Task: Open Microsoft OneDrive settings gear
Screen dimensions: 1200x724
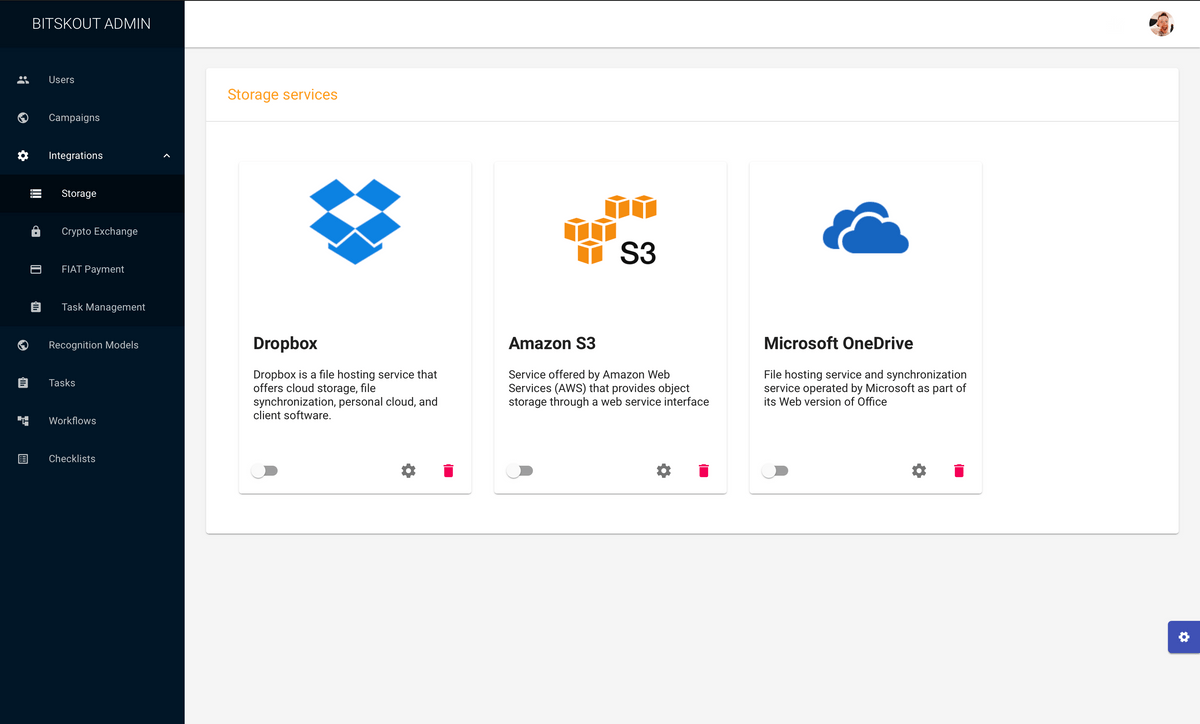Action: coord(919,471)
